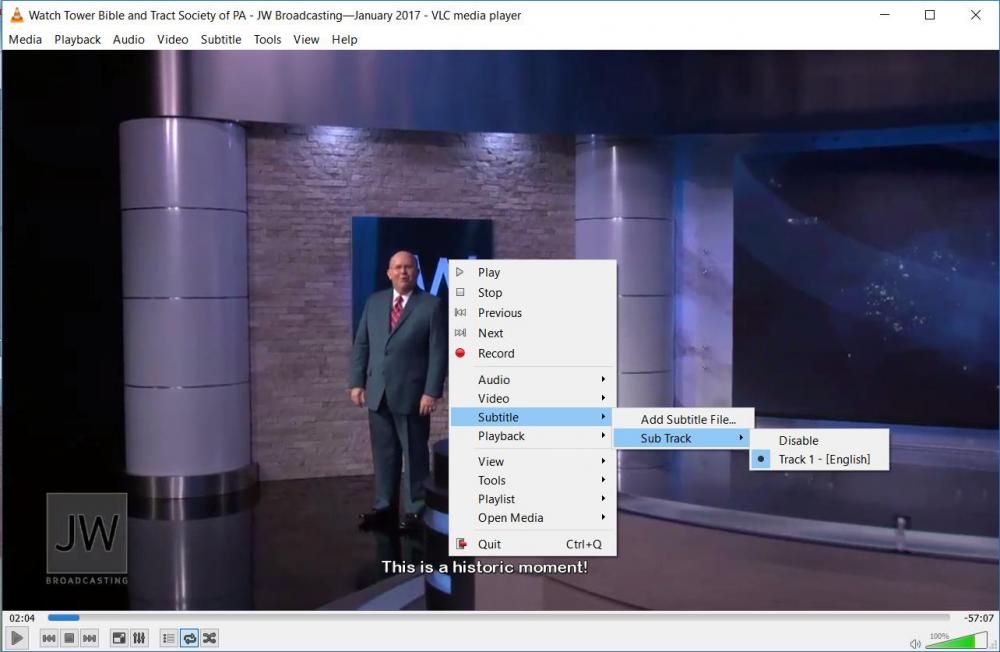Toggle the shuffle random button
The width and height of the screenshot is (1000, 652).
pos(210,638)
